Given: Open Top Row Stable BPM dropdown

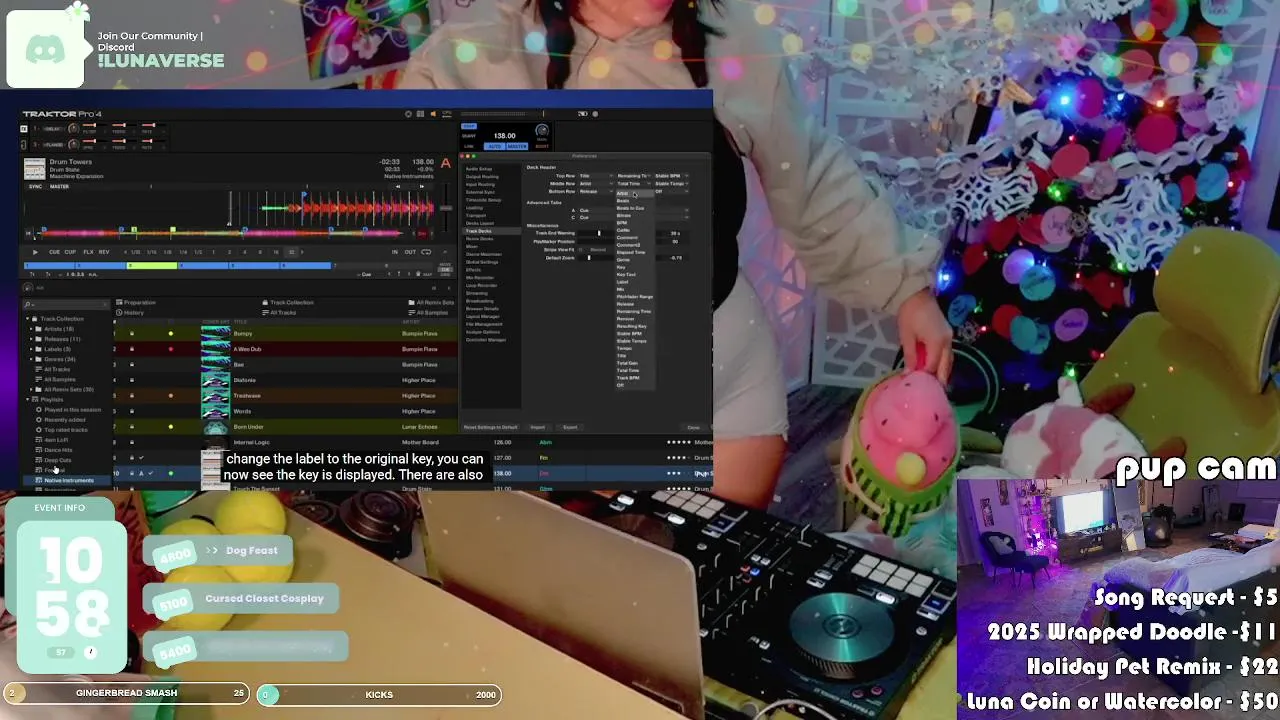Looking at the screenshot, I should pyautogui.click(x=672, y=176).
